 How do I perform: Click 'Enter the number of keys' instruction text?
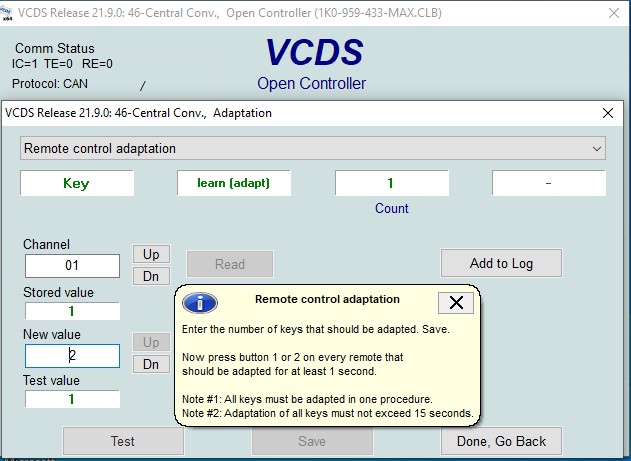pyautogui.click(x=316, y=329)
